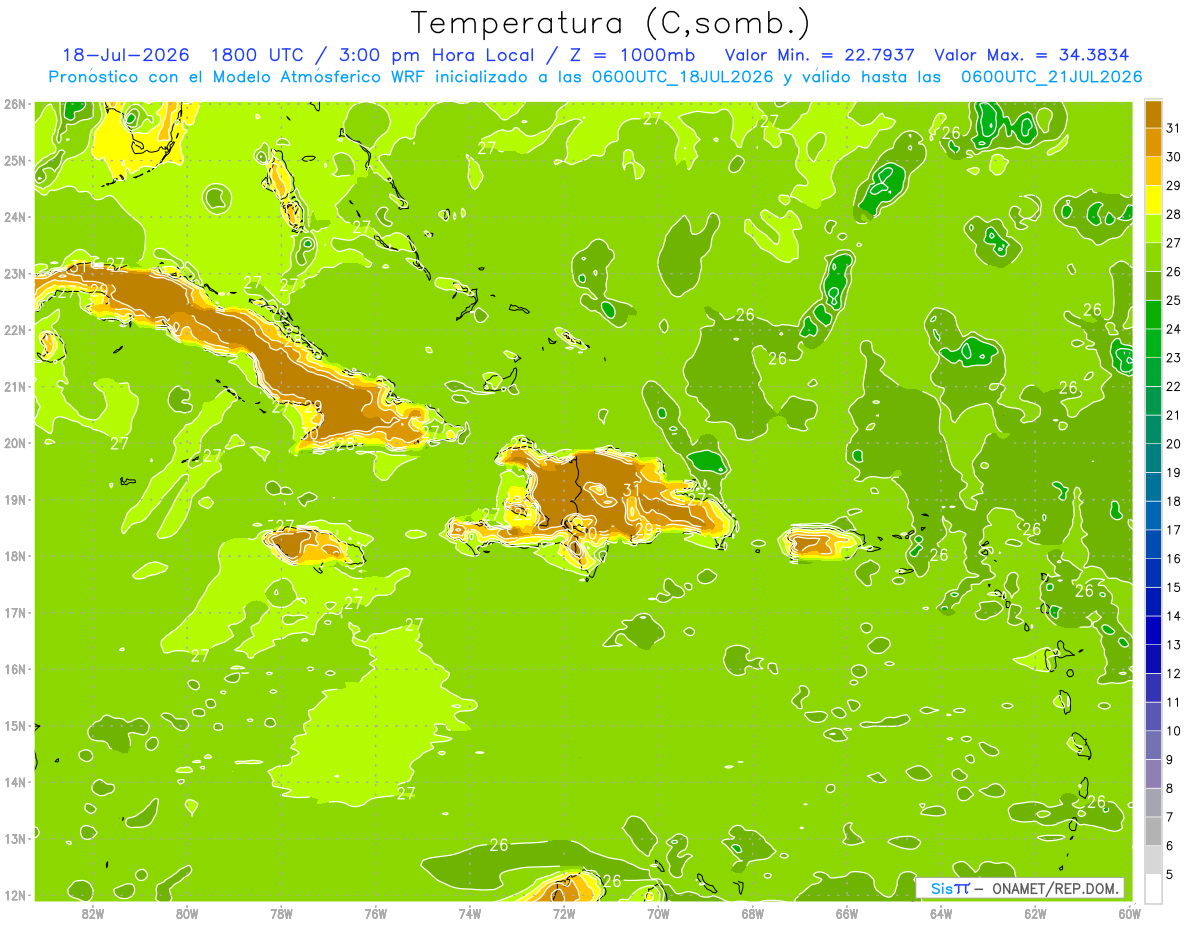Click colorbar legend value 12
Image resolution: width=1200 pixels, height=927 pixels.
coord(1174,673)
